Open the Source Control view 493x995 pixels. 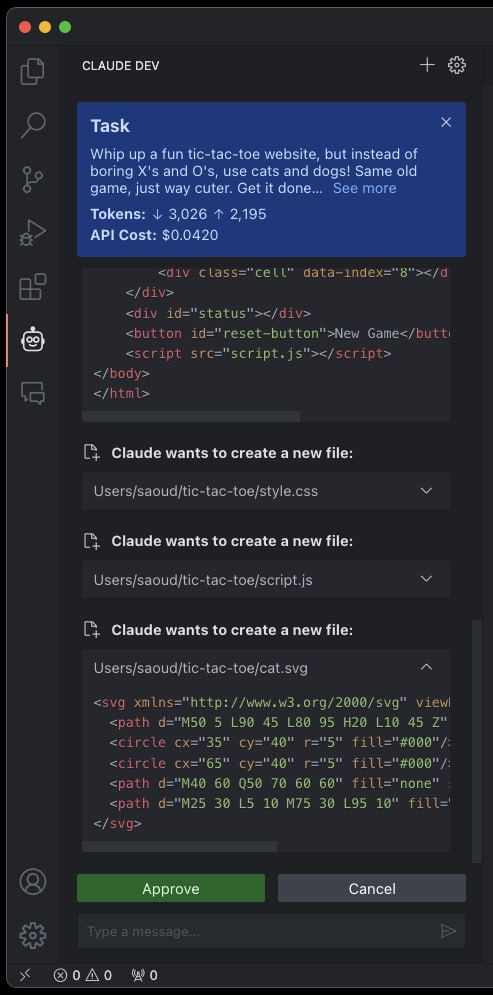click(32, 180)
